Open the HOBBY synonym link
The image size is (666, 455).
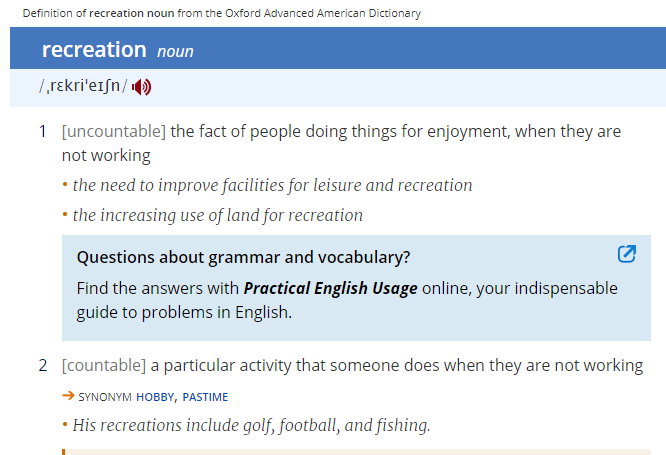click(x=155, y=397)
